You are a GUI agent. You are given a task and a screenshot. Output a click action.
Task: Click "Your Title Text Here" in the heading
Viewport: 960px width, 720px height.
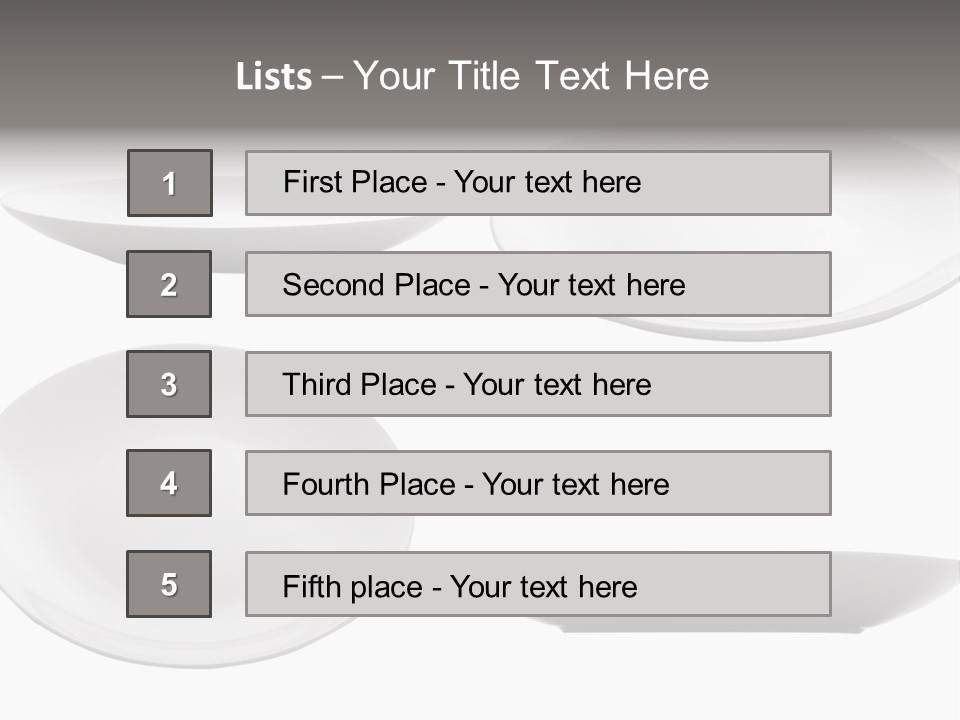pos(531,77)
